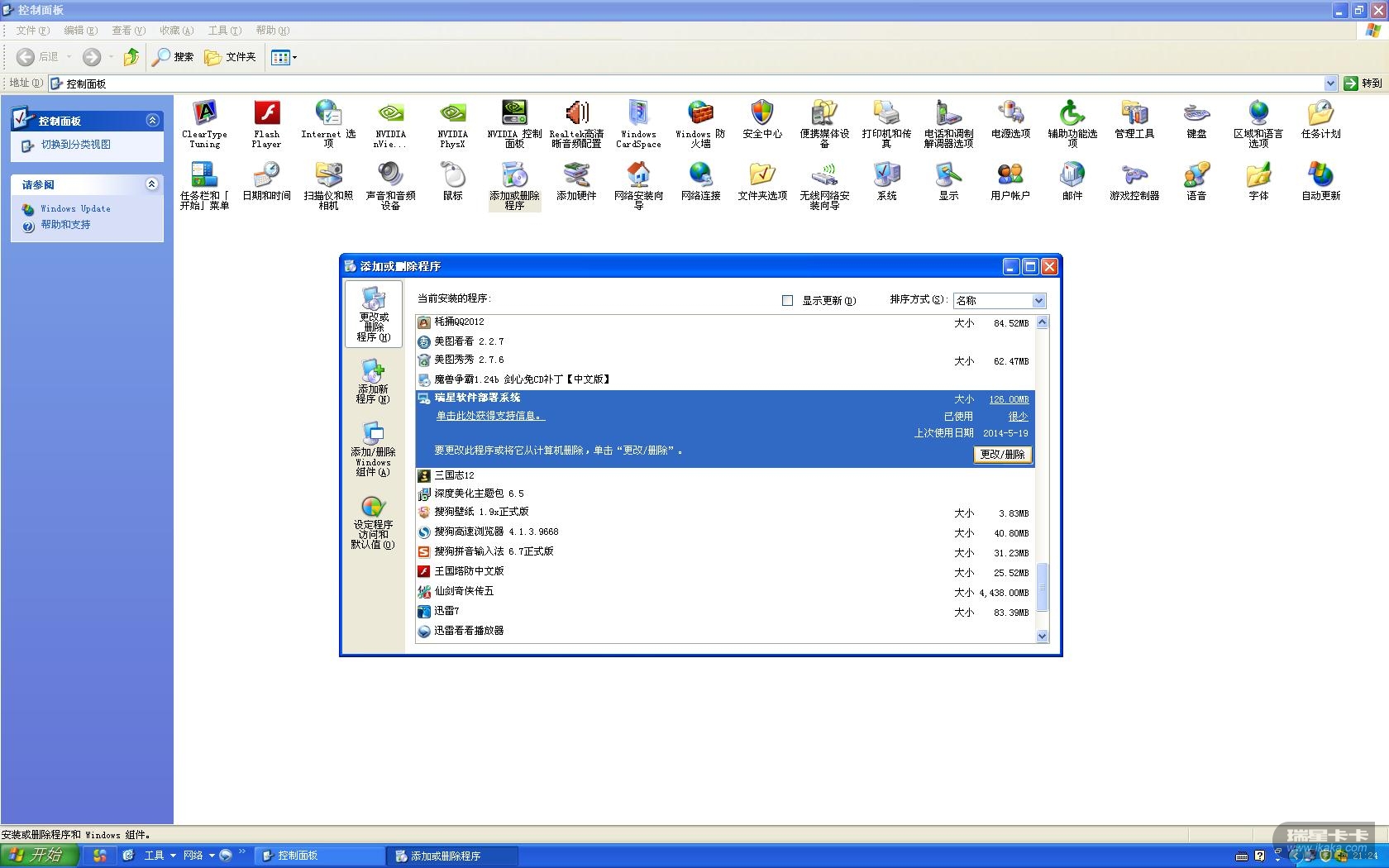Open the 字体 folder icon
Viewport: 1389px width, 868px height.
click(x=1258, y=182)
